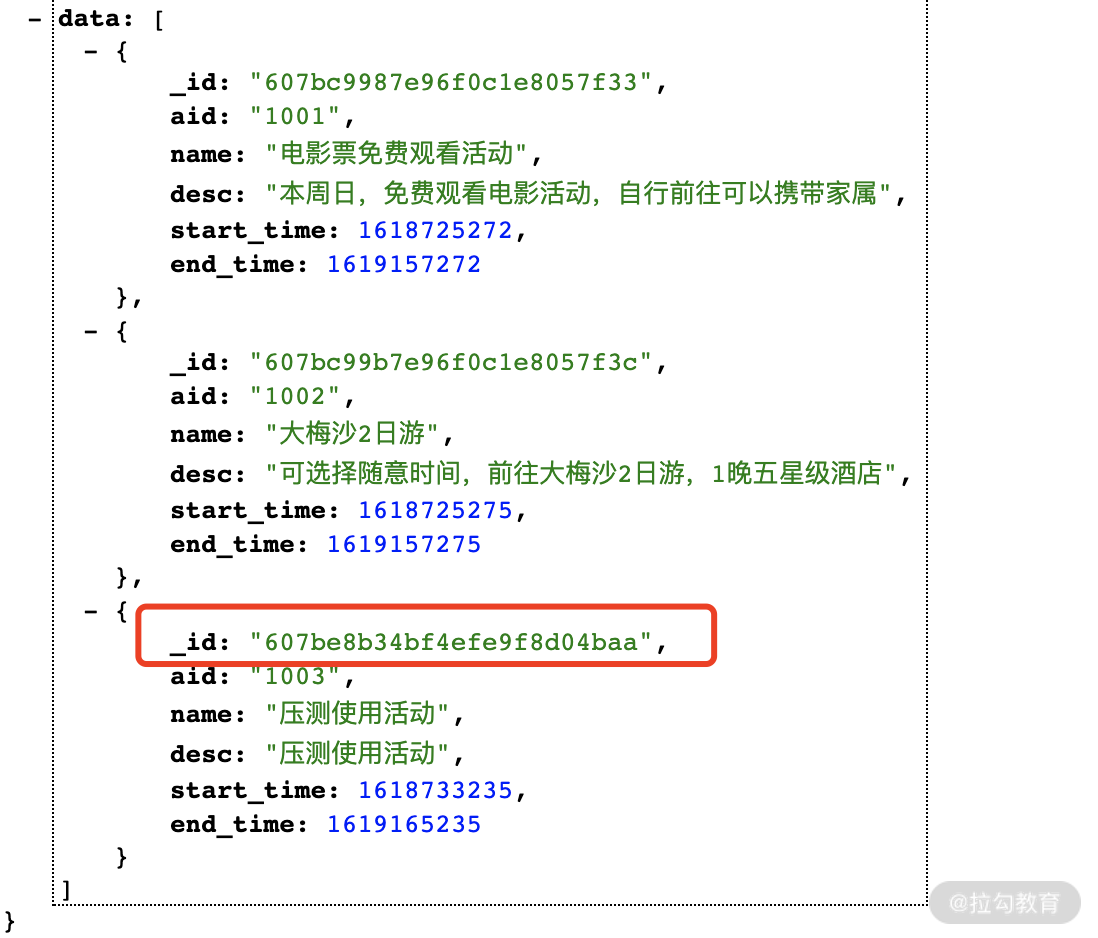Click the name value 大梅沙2日游
This screenshot has height=938, width=1098.
click(352, 434)
